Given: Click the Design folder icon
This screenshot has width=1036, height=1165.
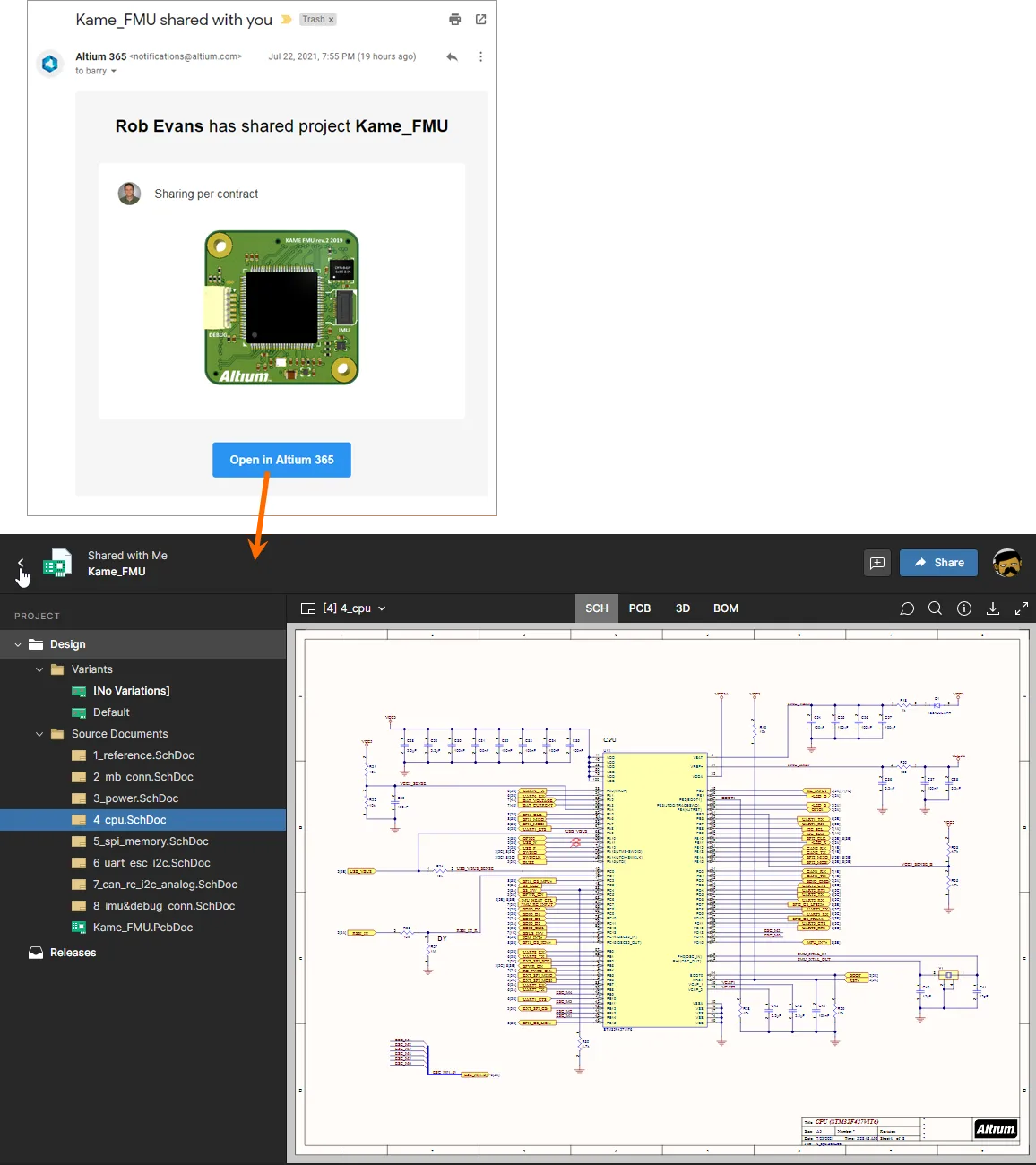Looking at the screenshot, I should (x=36, y=644).
